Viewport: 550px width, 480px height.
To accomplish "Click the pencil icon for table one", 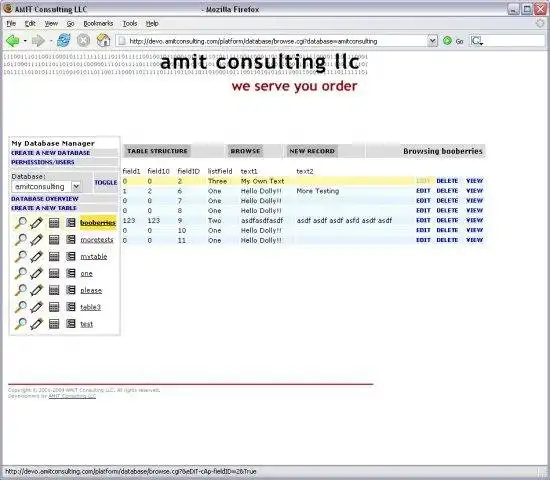I will coord(36,273).
